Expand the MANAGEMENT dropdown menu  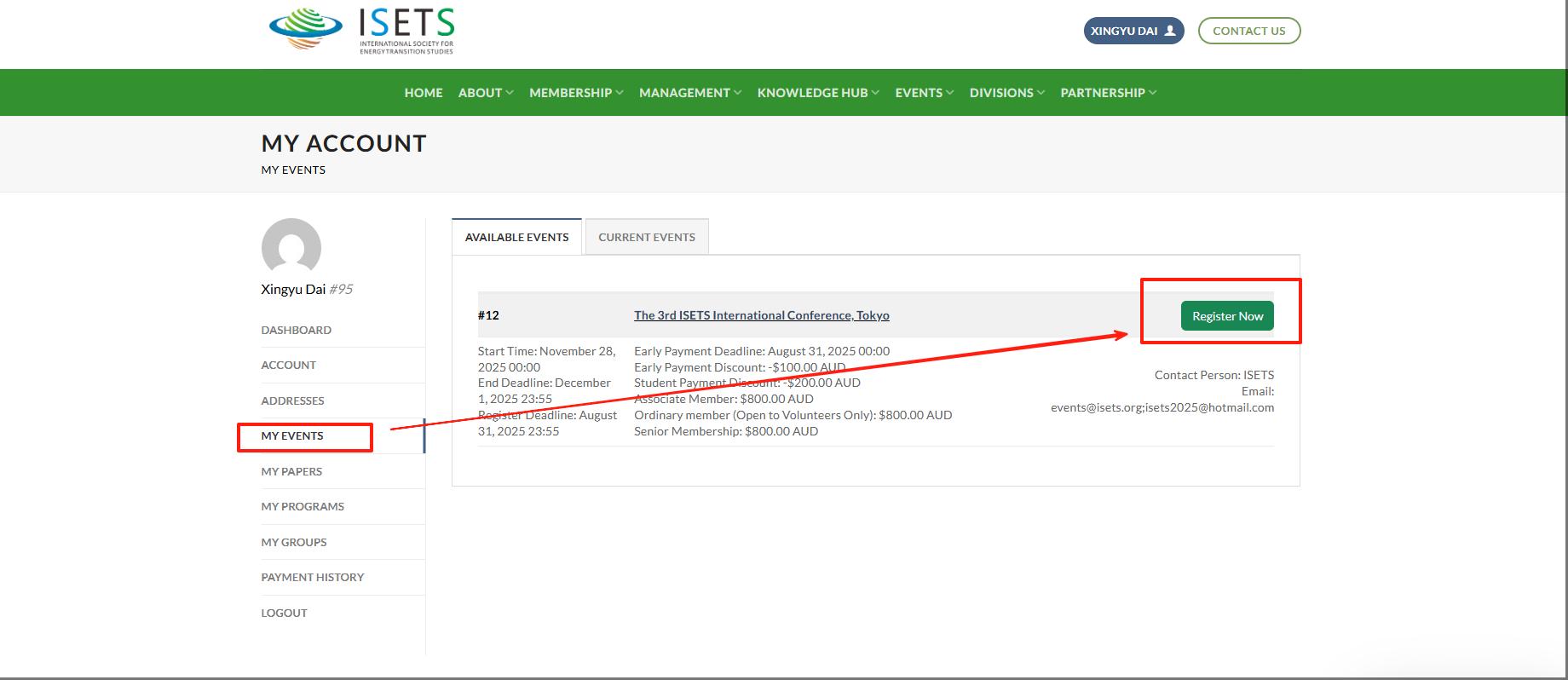point(690,93)
